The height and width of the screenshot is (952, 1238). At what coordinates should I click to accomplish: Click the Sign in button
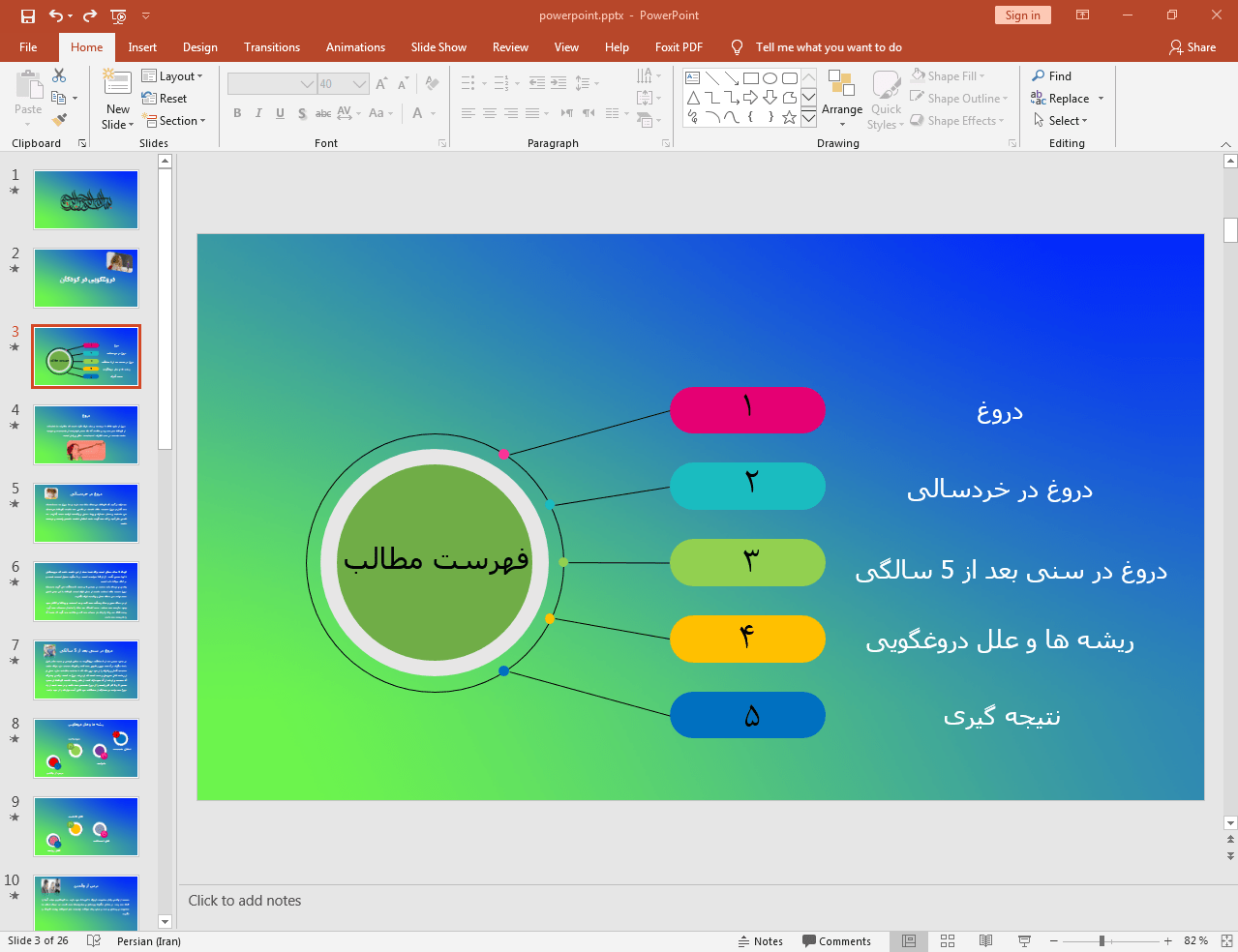click(x=1022, y=15)
